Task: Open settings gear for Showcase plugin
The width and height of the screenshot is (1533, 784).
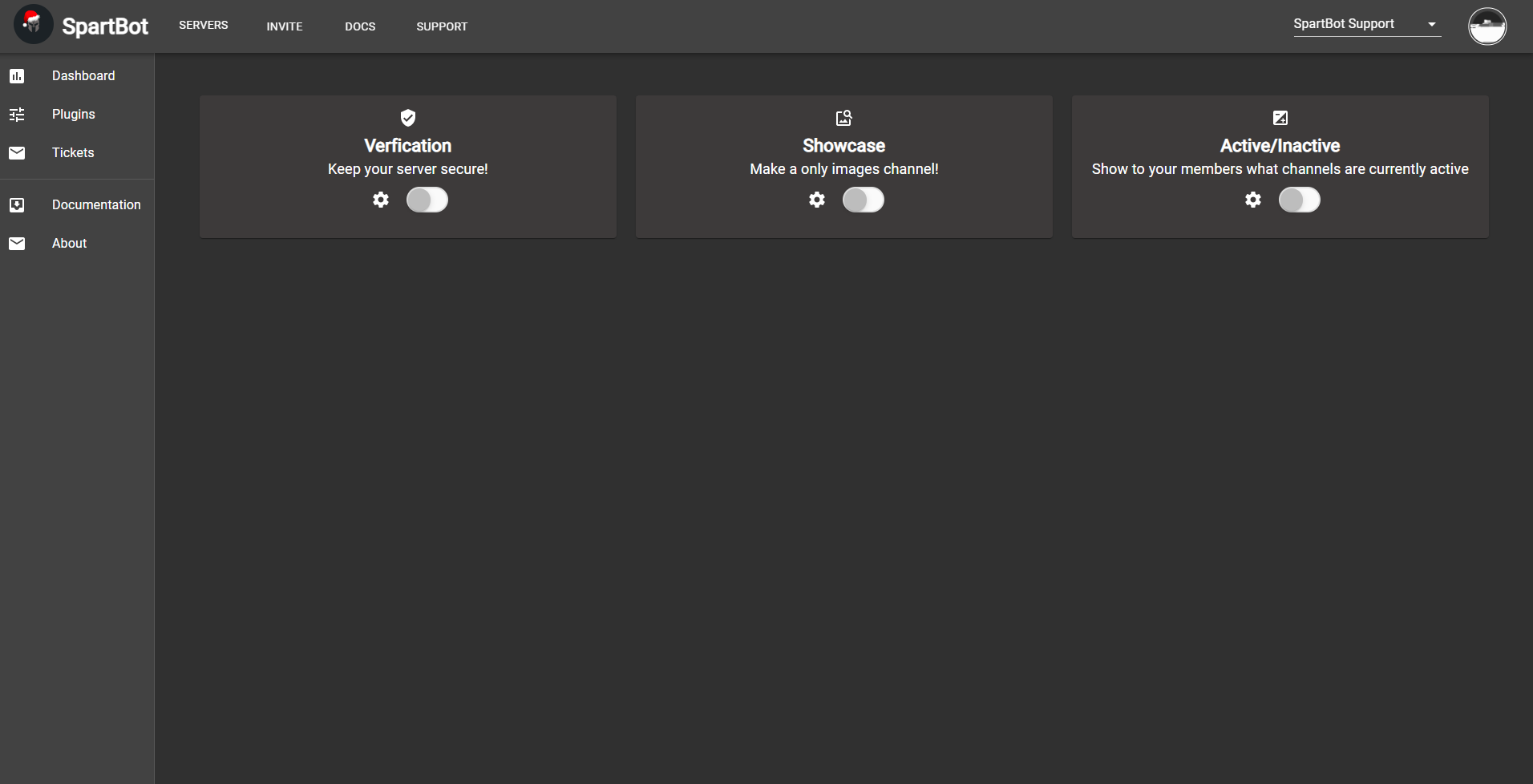Action: 817,200
